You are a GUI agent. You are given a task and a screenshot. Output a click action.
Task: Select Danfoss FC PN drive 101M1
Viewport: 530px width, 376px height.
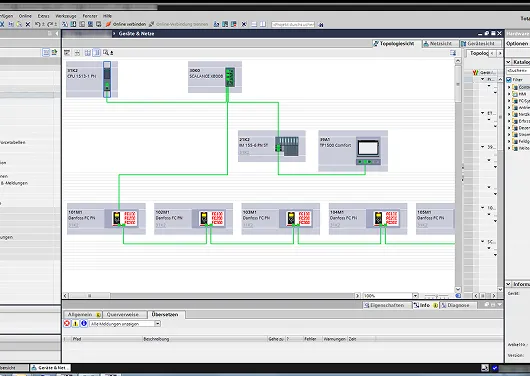[106, 219]
